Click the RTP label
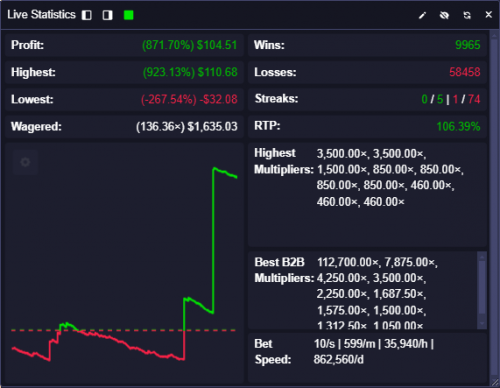 (x=267, y=126)
